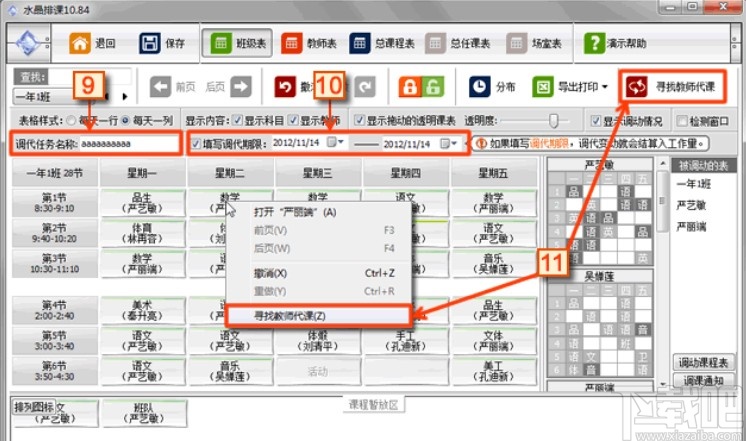Click Monday period 4 美术 cell

click(142, 311)
